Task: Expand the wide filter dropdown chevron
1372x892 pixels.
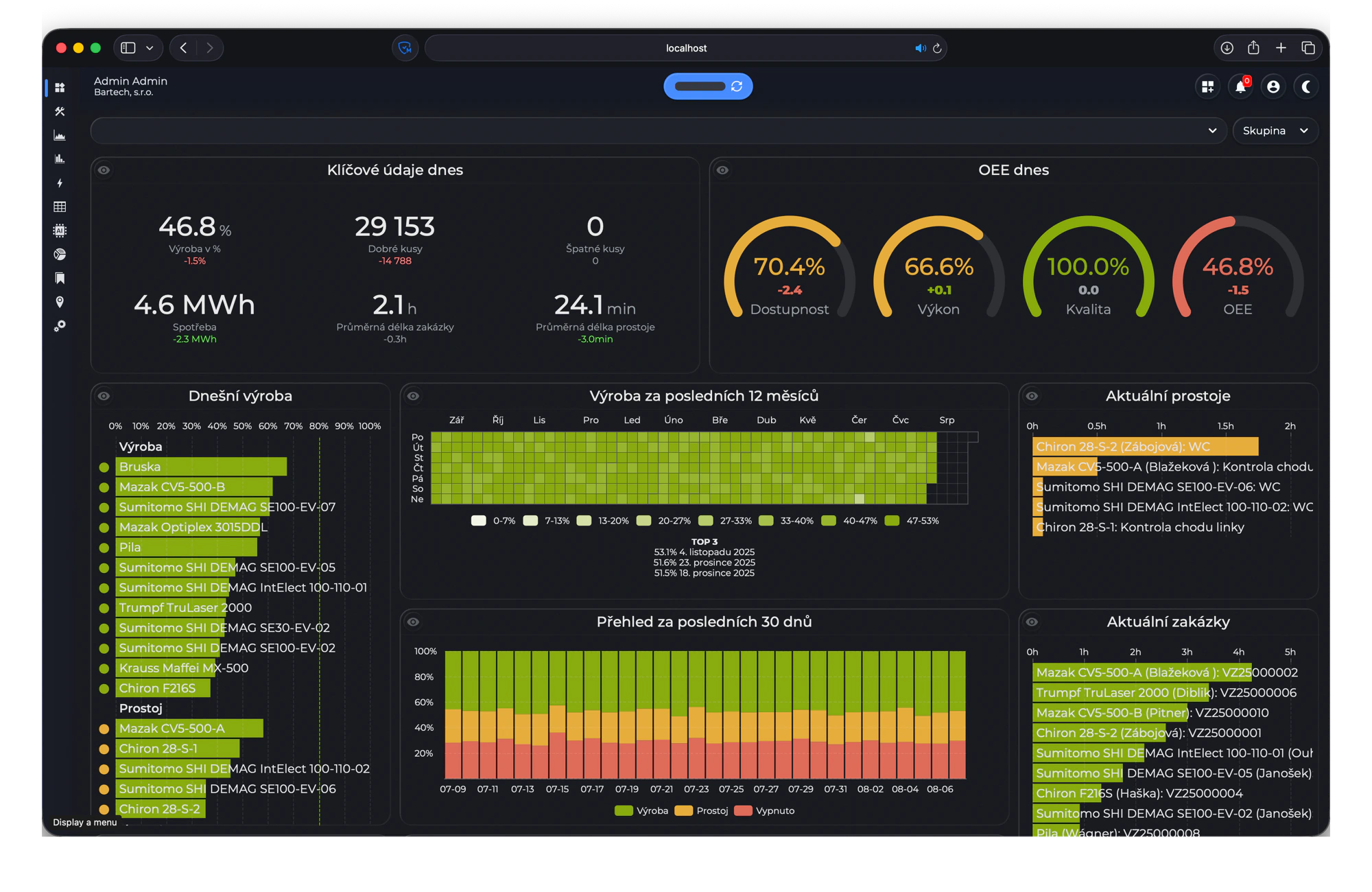Action: [x=1212, y=130]
